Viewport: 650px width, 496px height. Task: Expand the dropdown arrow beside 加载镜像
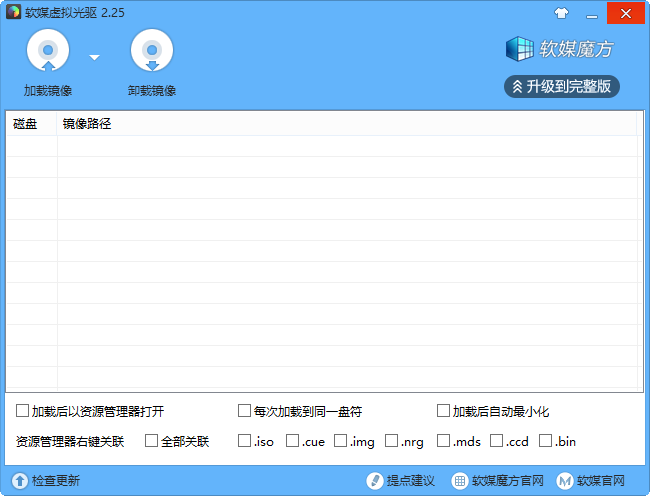95,57
